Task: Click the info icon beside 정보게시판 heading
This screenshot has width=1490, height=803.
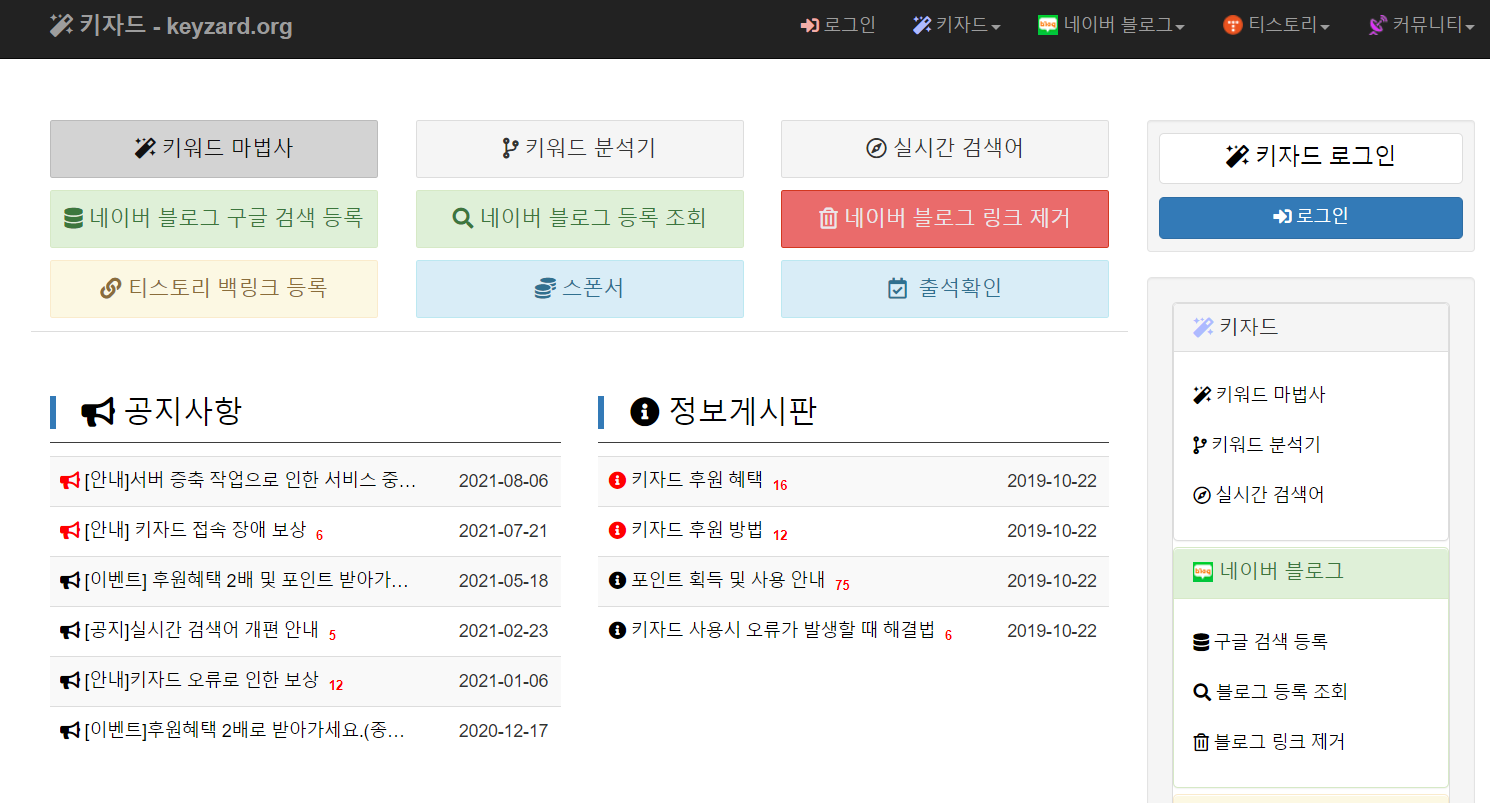Action: coord(645,412)
